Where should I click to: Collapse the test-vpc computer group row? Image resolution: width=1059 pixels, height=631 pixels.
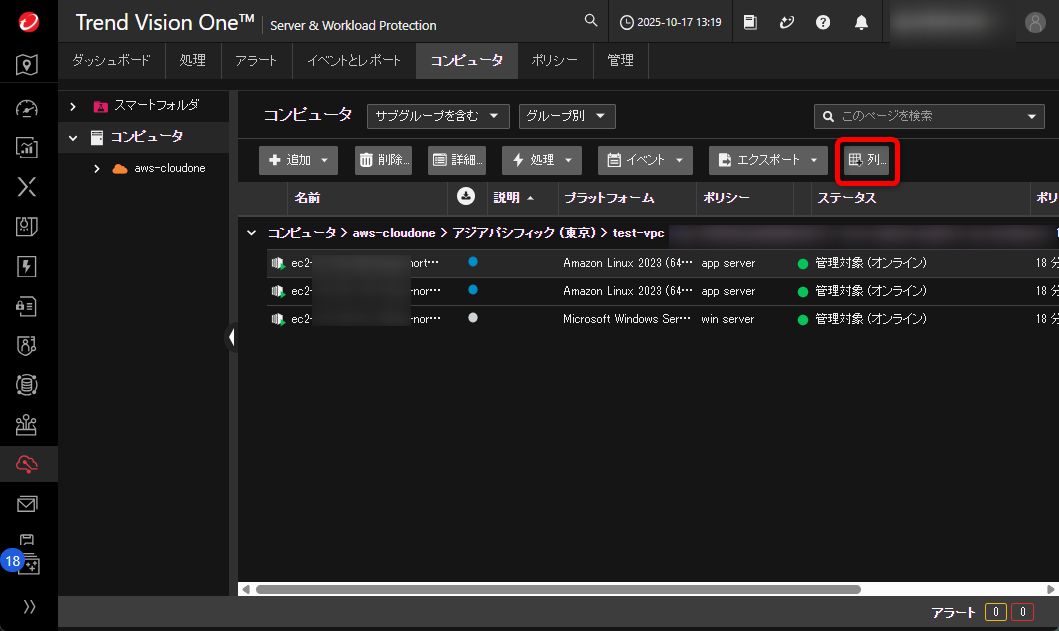251,233
